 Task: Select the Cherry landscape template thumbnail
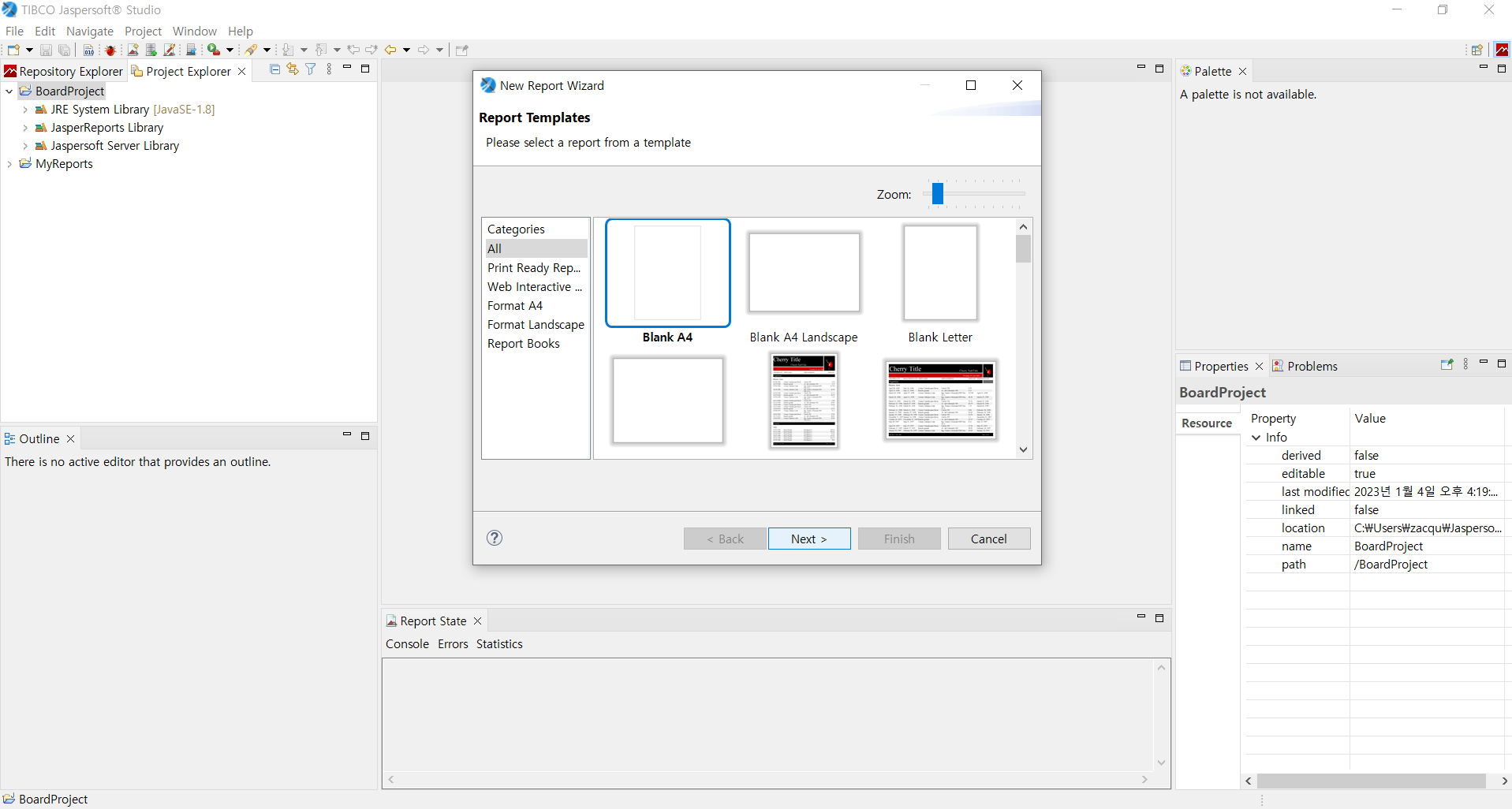(940, 400)
